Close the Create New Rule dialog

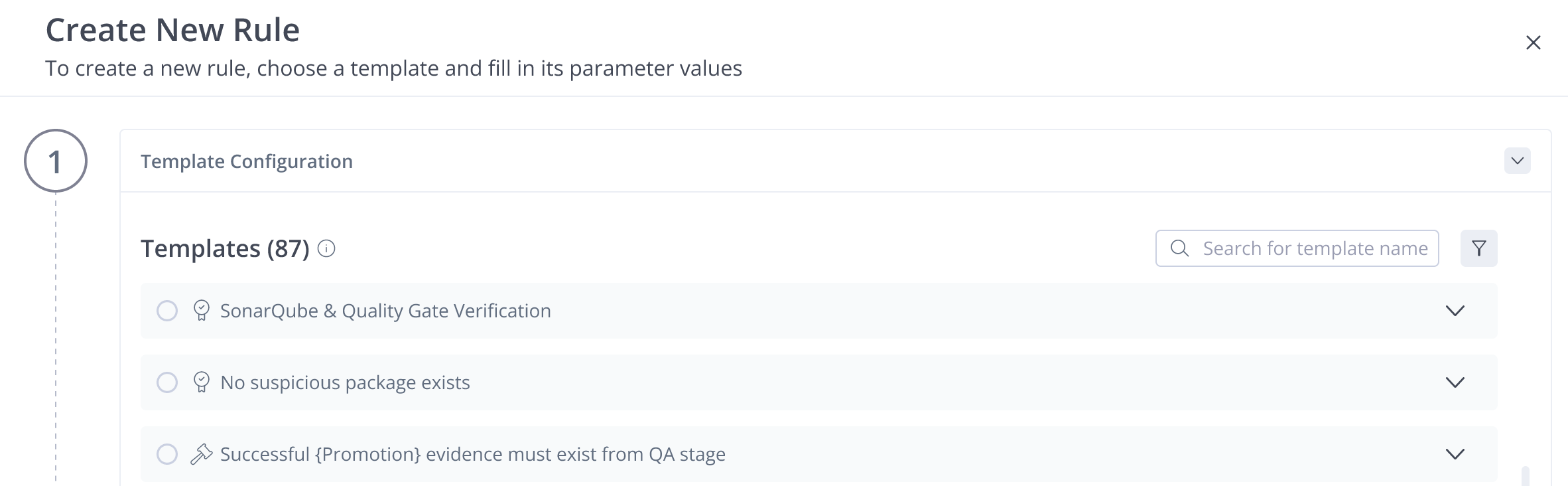(x=1533, y=42)
